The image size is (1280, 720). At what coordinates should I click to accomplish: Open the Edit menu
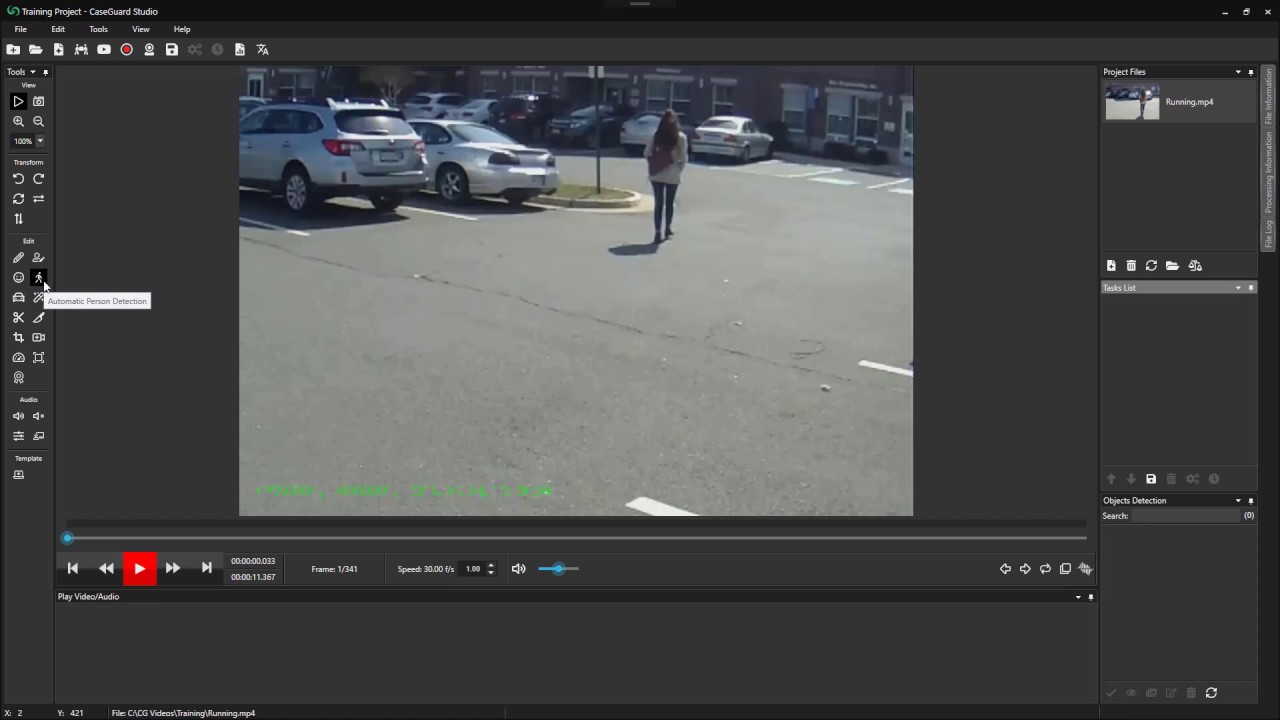coord(58,29)
